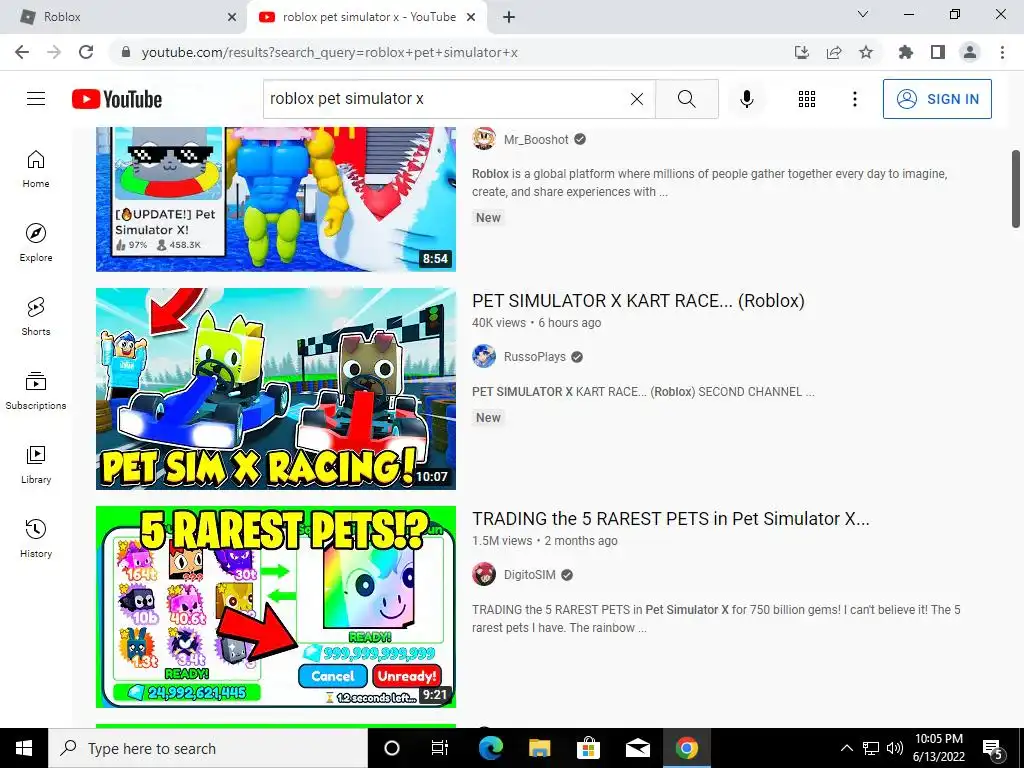This screenshot has height=768, width=1024.
Task: Bookmark this page with star icon
Action: point(866,52)
